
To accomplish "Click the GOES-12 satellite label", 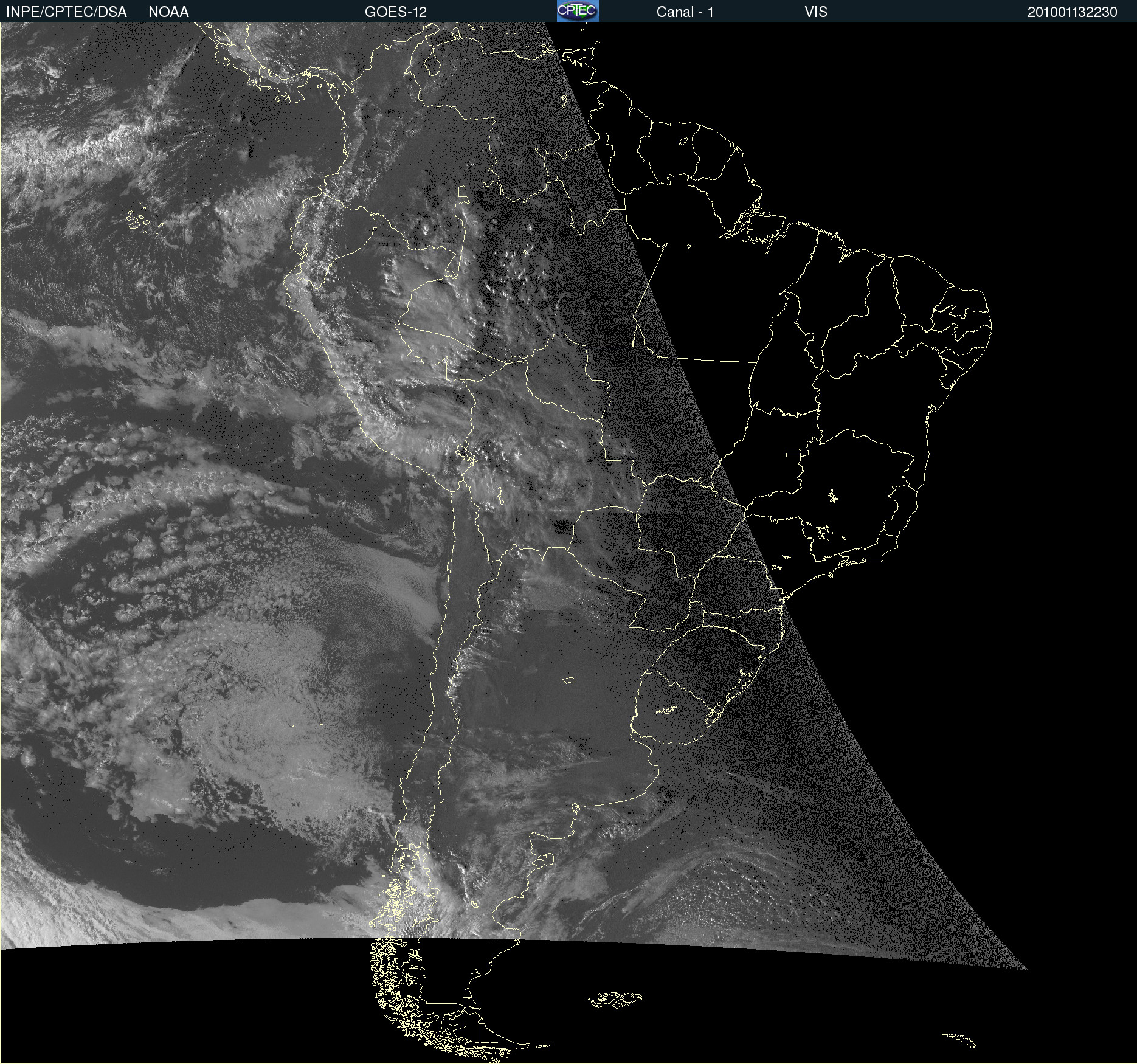I will (396, 12).
